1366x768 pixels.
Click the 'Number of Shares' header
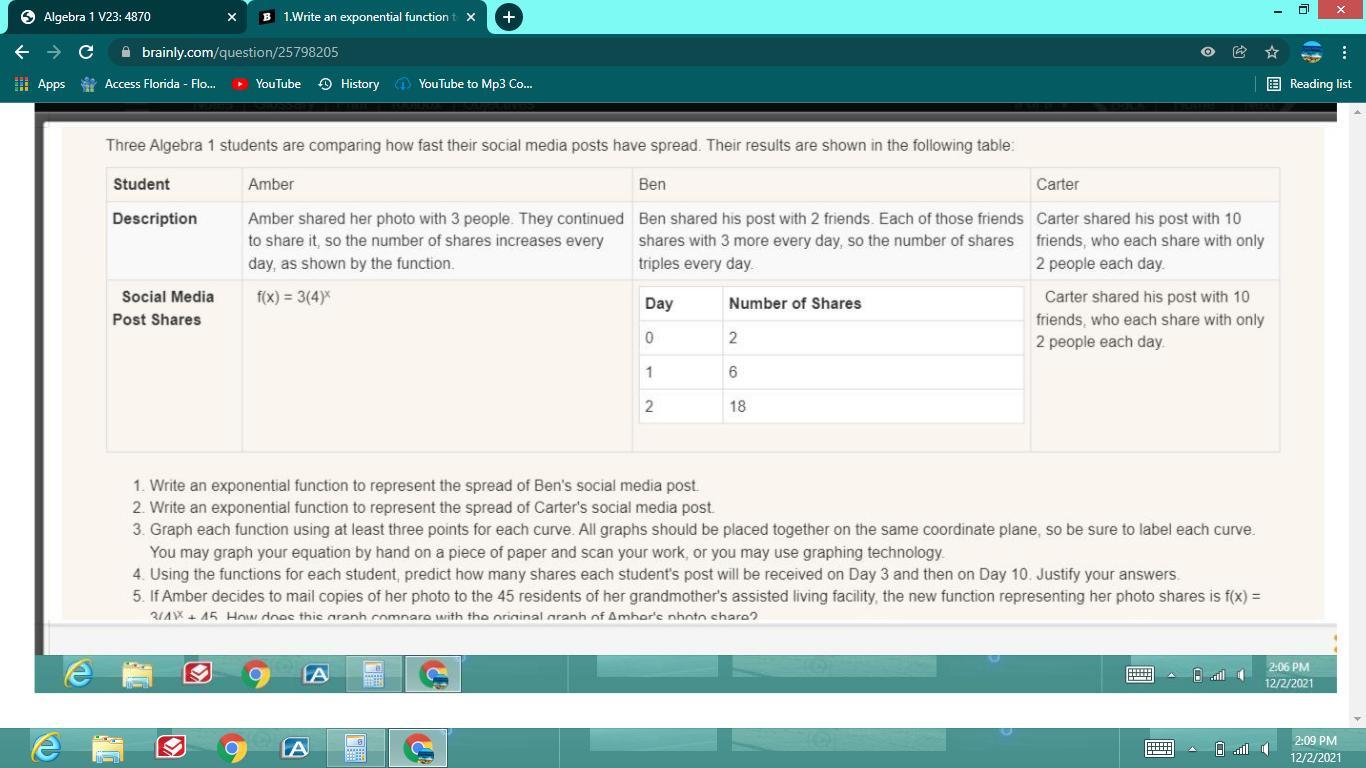795,303
